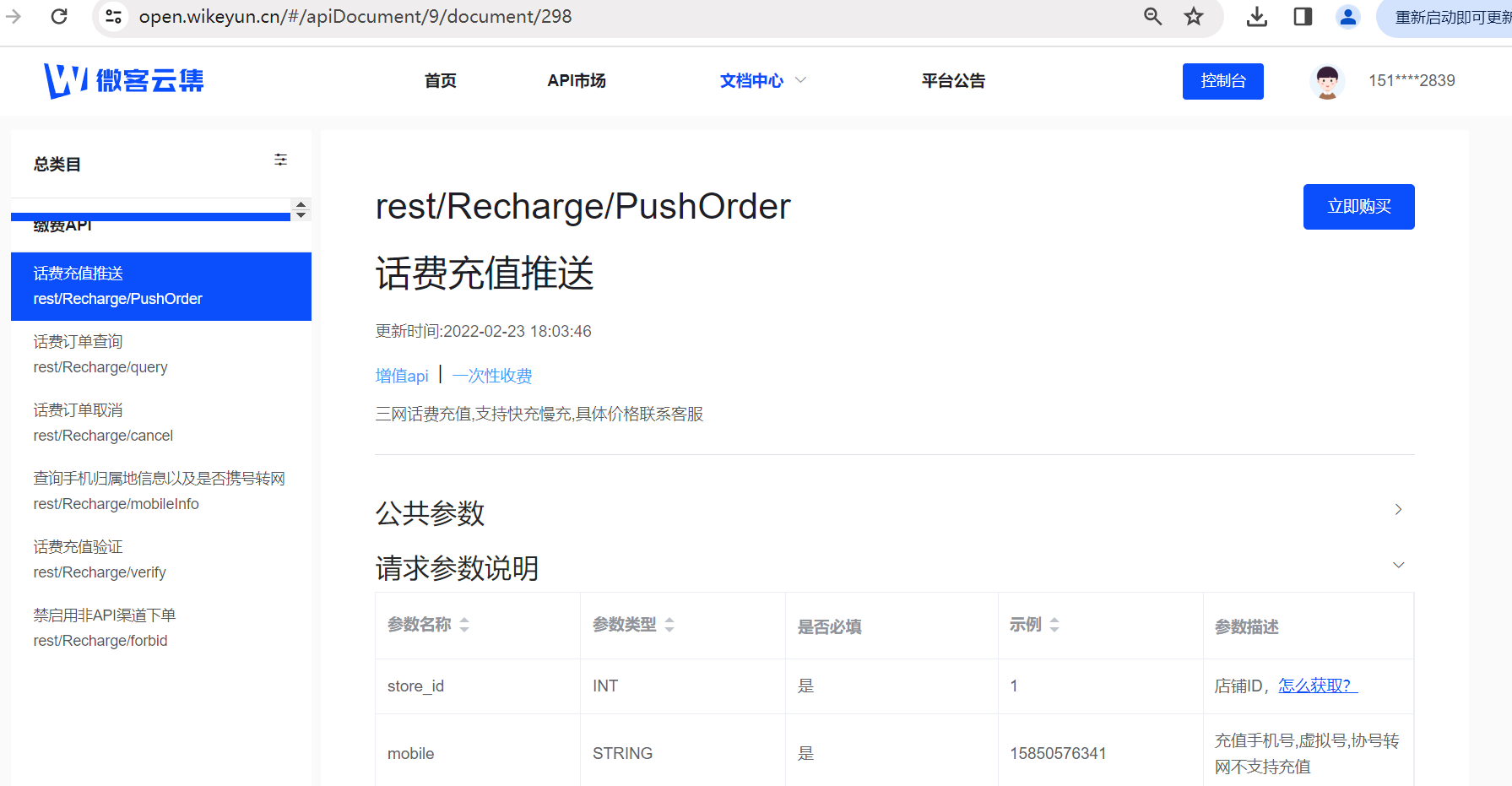1512x786 pixels.
Task: Open the sidebar filter settings icon
Action: click(281, 160)
